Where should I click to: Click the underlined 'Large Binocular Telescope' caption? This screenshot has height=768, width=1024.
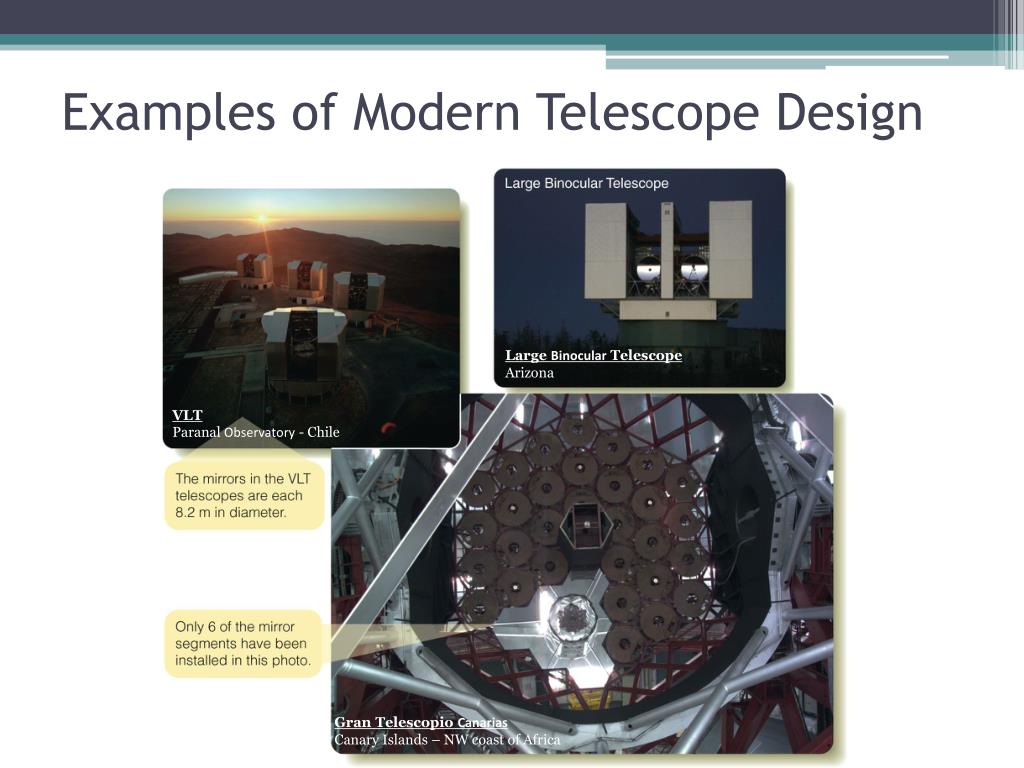[x=594, y=355]
